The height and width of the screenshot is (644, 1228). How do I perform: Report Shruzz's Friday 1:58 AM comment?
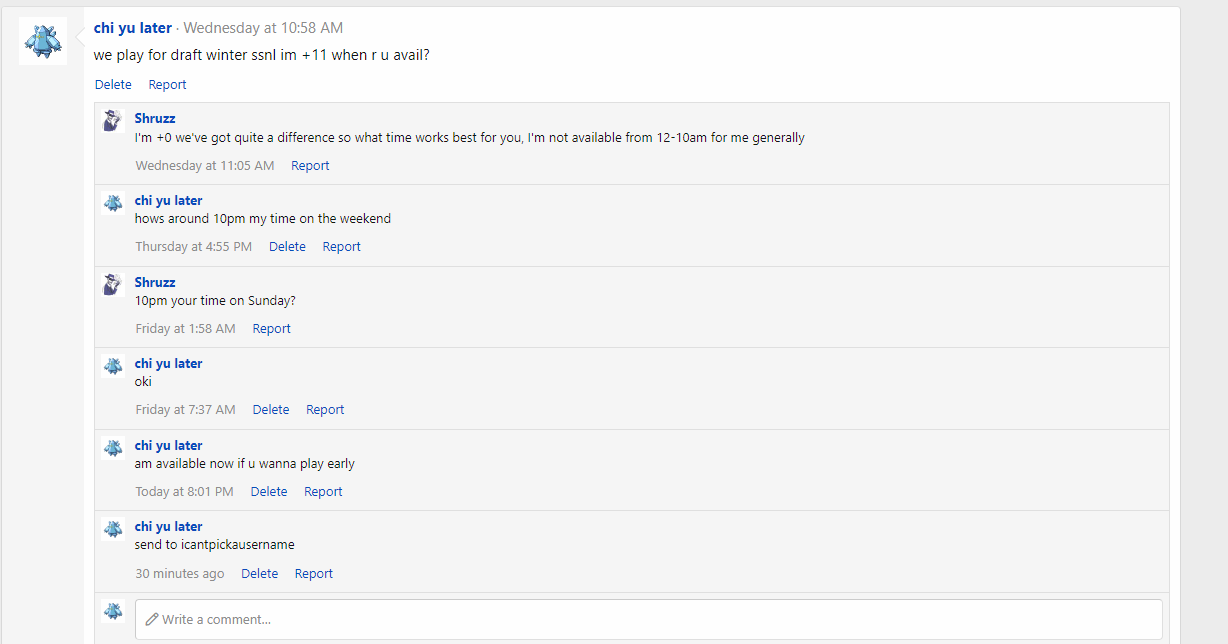[x=271, y=329]
